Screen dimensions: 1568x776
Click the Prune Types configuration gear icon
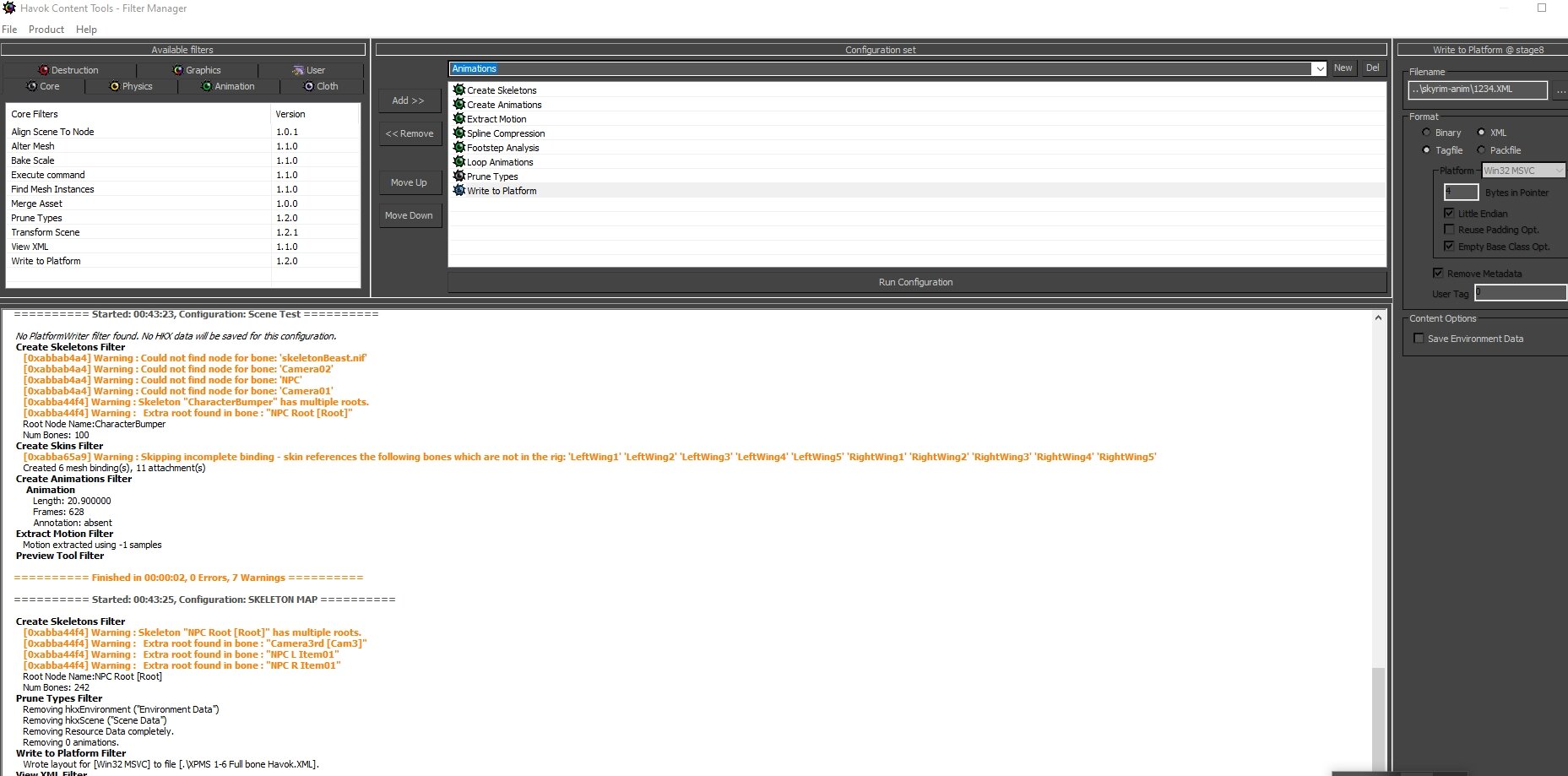[x=459, y=176]
